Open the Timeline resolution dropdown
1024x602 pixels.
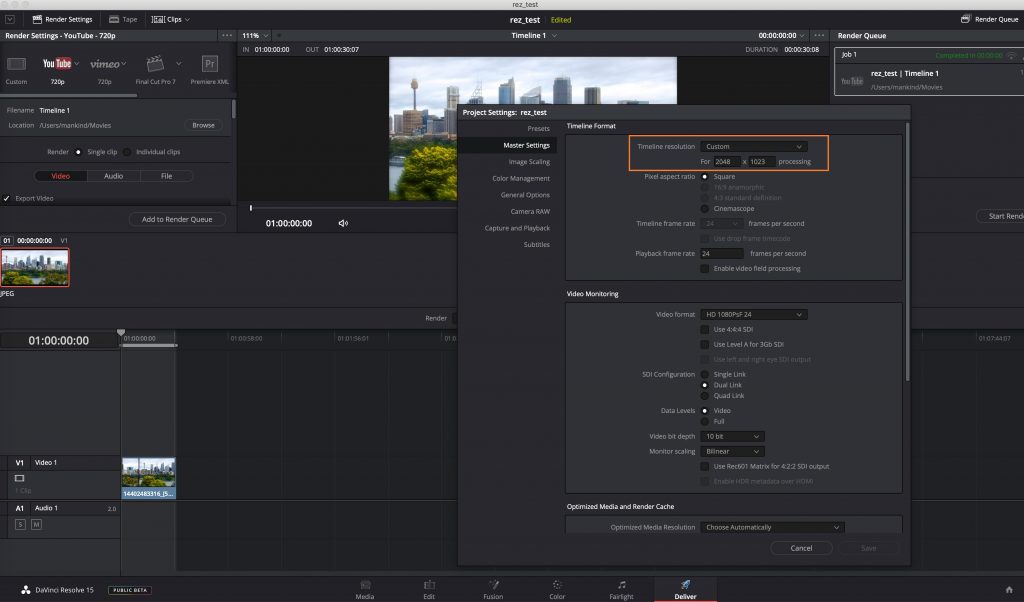point(754,147)
